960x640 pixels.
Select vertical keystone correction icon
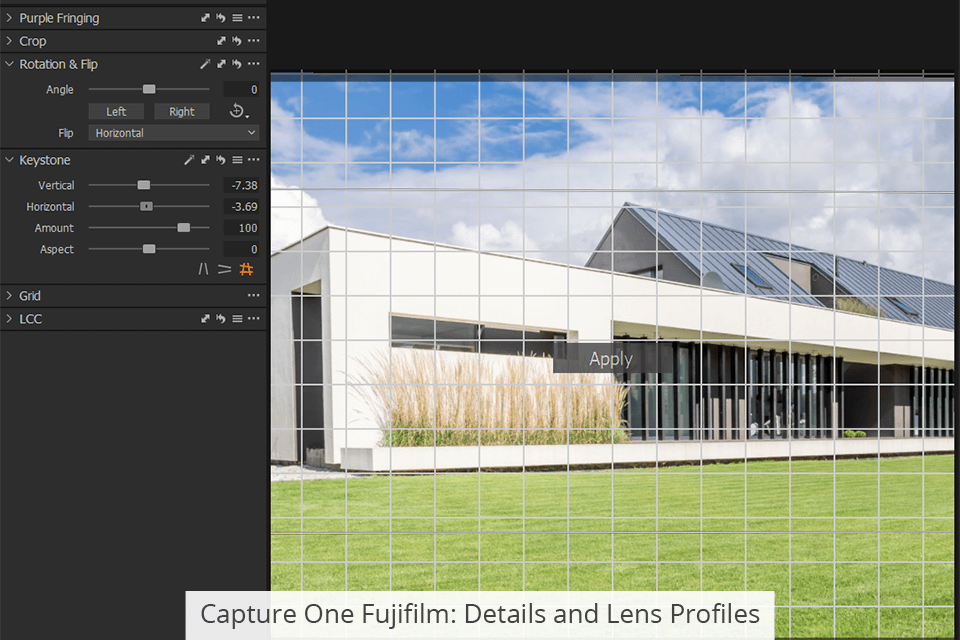203,269
